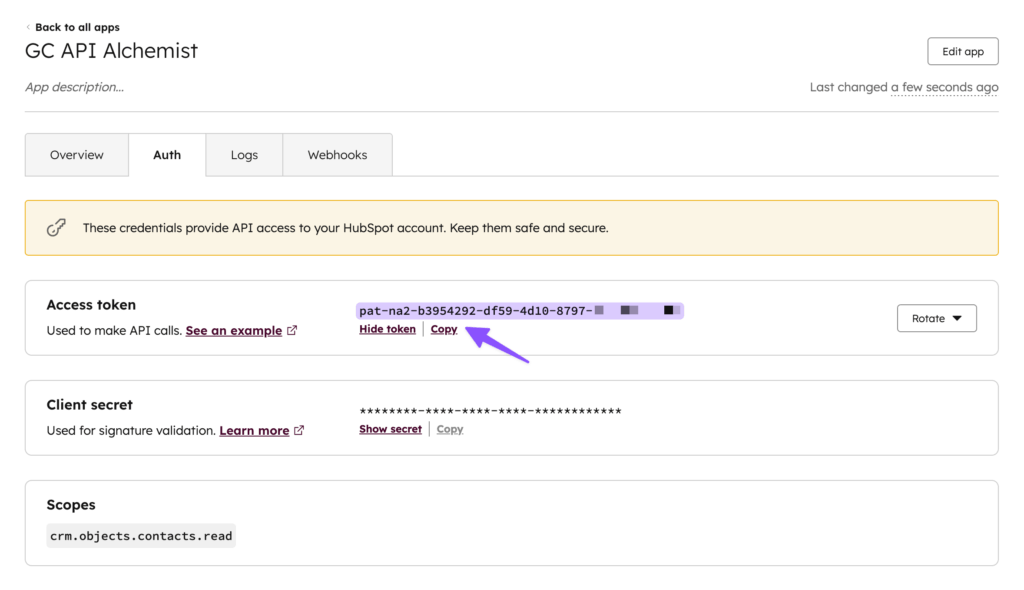Select the crm.objects.contacts.read scope tag
This screenshot has height=590, width=1024.
point(140,535)
